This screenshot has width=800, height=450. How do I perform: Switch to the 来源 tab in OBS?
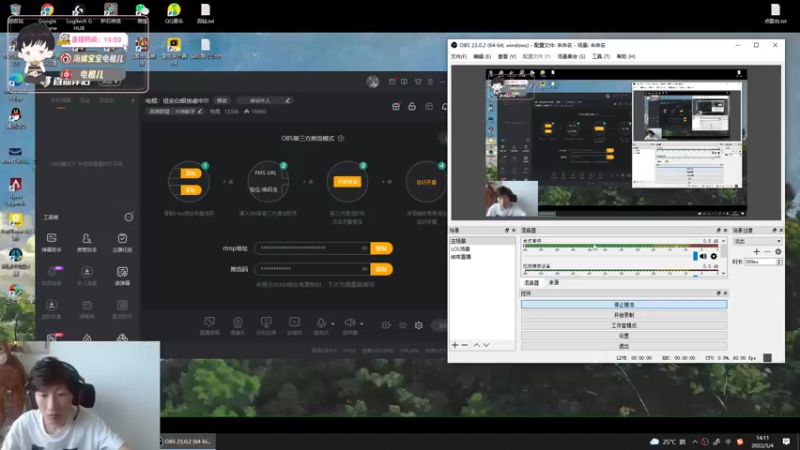click(x=554, y=283)
